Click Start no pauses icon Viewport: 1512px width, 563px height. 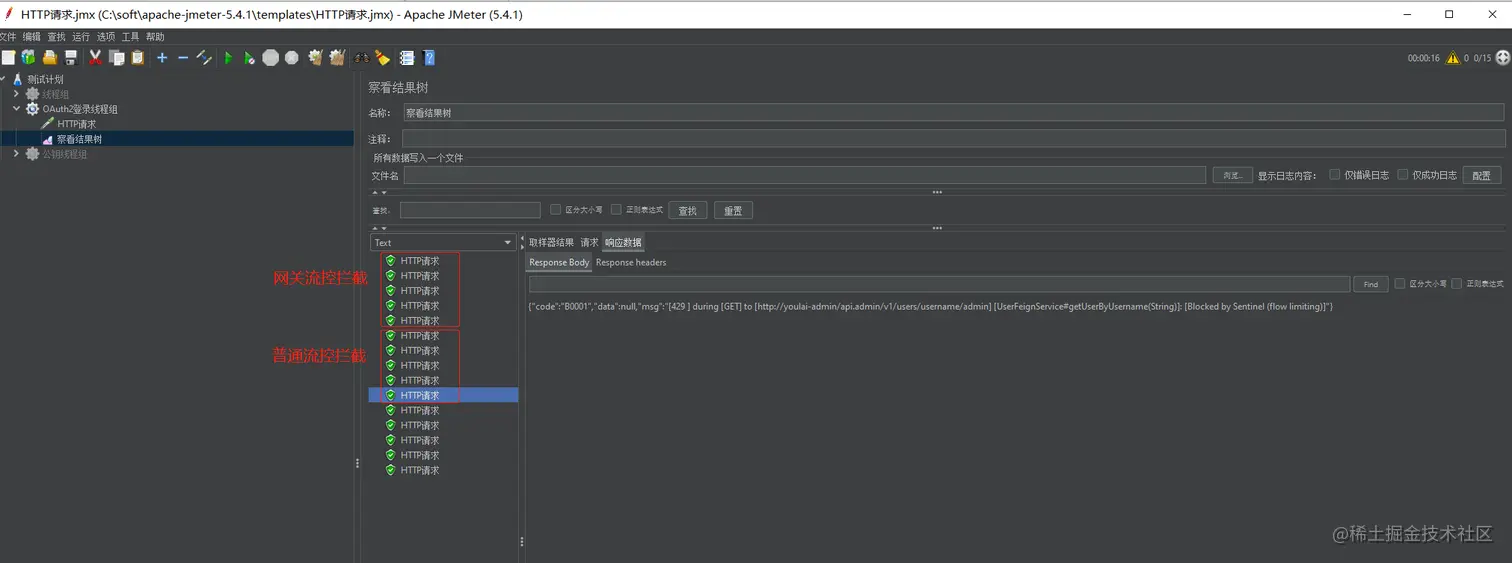click(249, 58)
